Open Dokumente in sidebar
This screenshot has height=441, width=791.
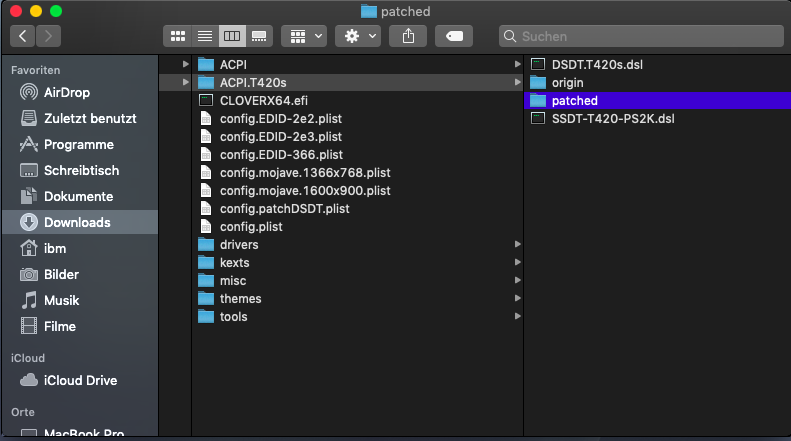point(80,196)
